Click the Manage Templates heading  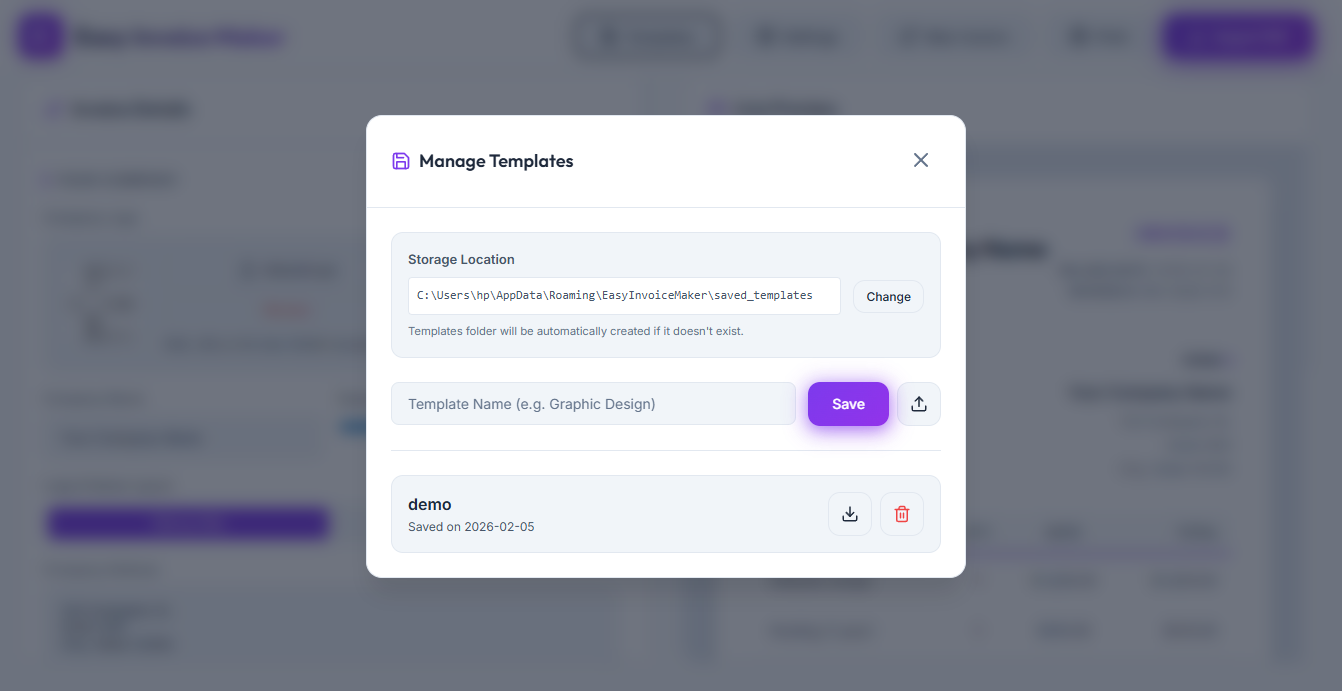[x=496, y=161]
